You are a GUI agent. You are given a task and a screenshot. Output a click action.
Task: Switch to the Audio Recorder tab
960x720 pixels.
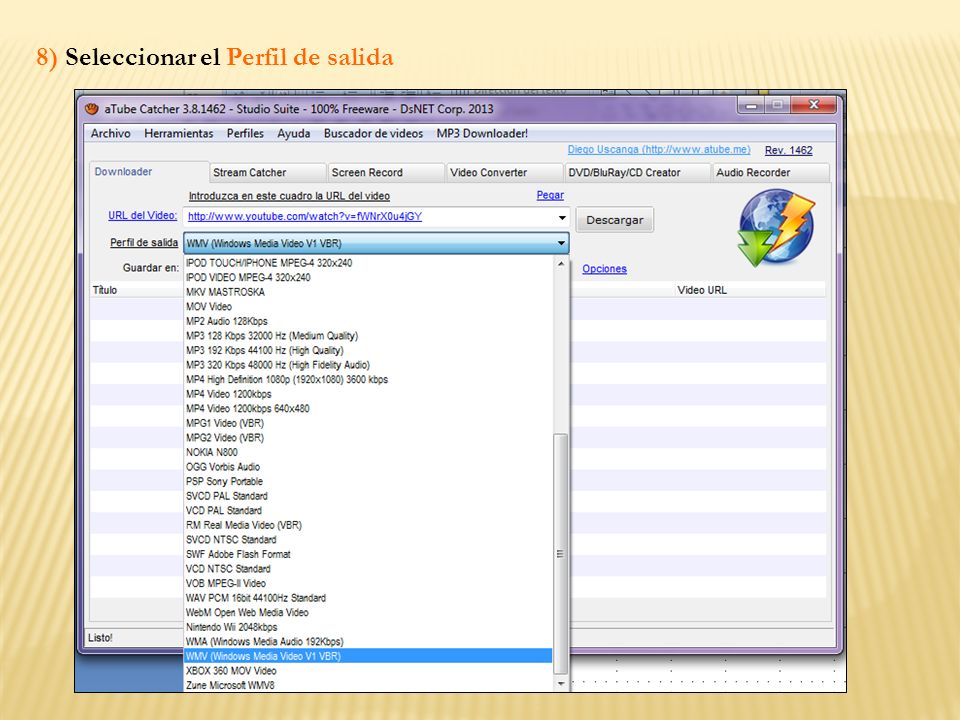point(770,173)
